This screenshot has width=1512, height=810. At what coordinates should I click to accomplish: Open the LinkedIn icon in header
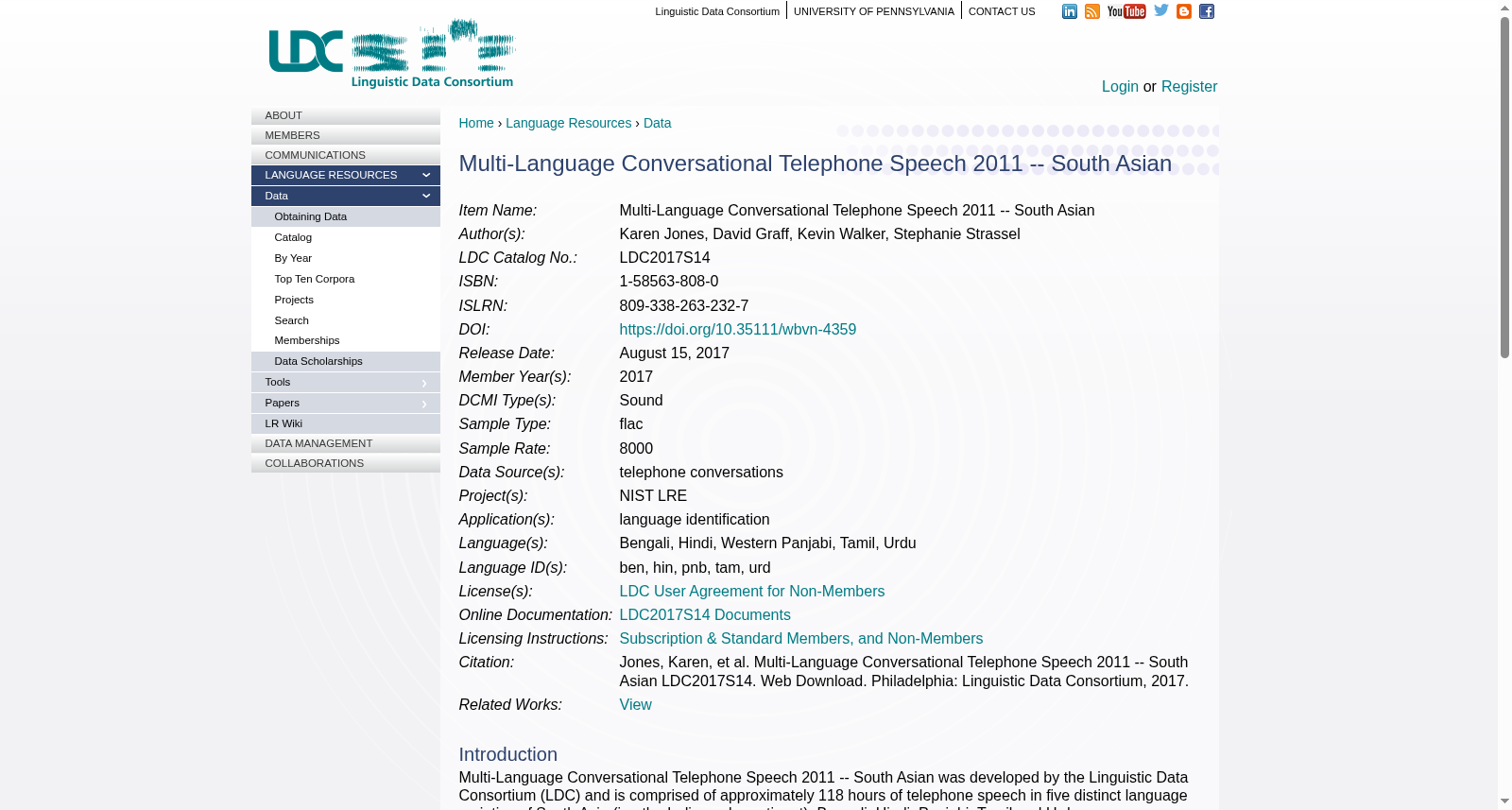[1069, 11]
